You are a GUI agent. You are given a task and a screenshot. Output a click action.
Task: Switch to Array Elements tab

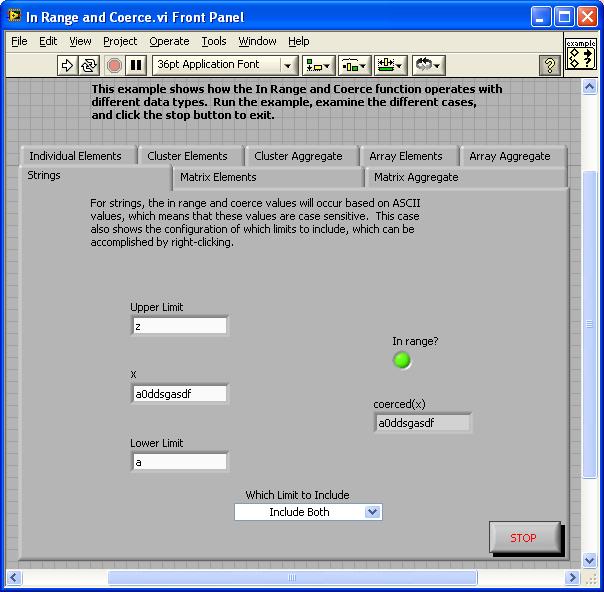pyautogui.click(x=409, y=156)
